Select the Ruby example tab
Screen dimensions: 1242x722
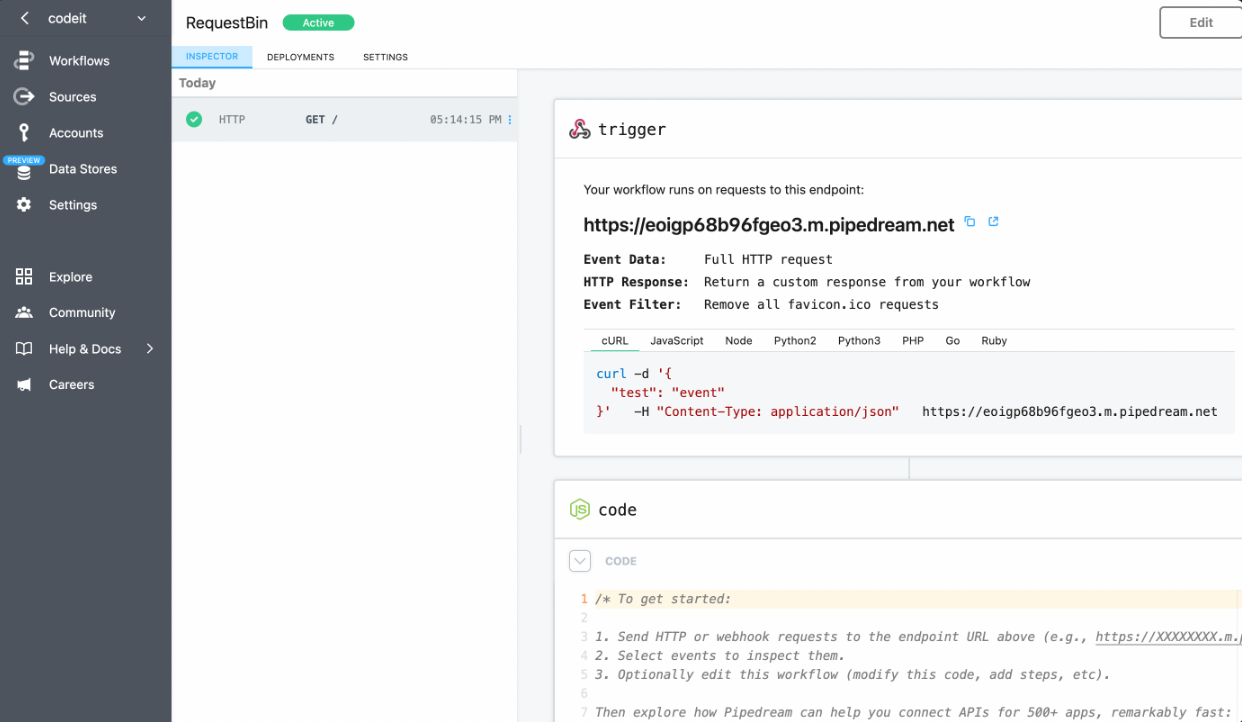[x=994, y=341]
